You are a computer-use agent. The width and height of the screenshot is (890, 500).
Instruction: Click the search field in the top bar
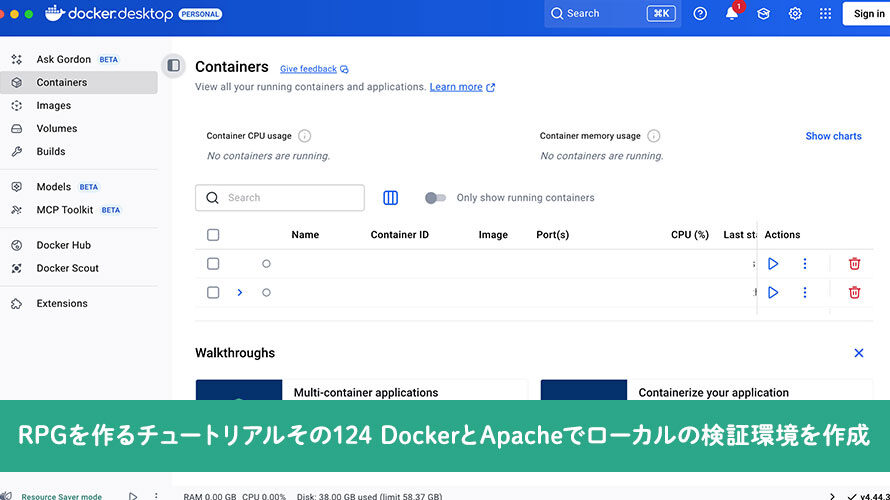tap(612, 14)
